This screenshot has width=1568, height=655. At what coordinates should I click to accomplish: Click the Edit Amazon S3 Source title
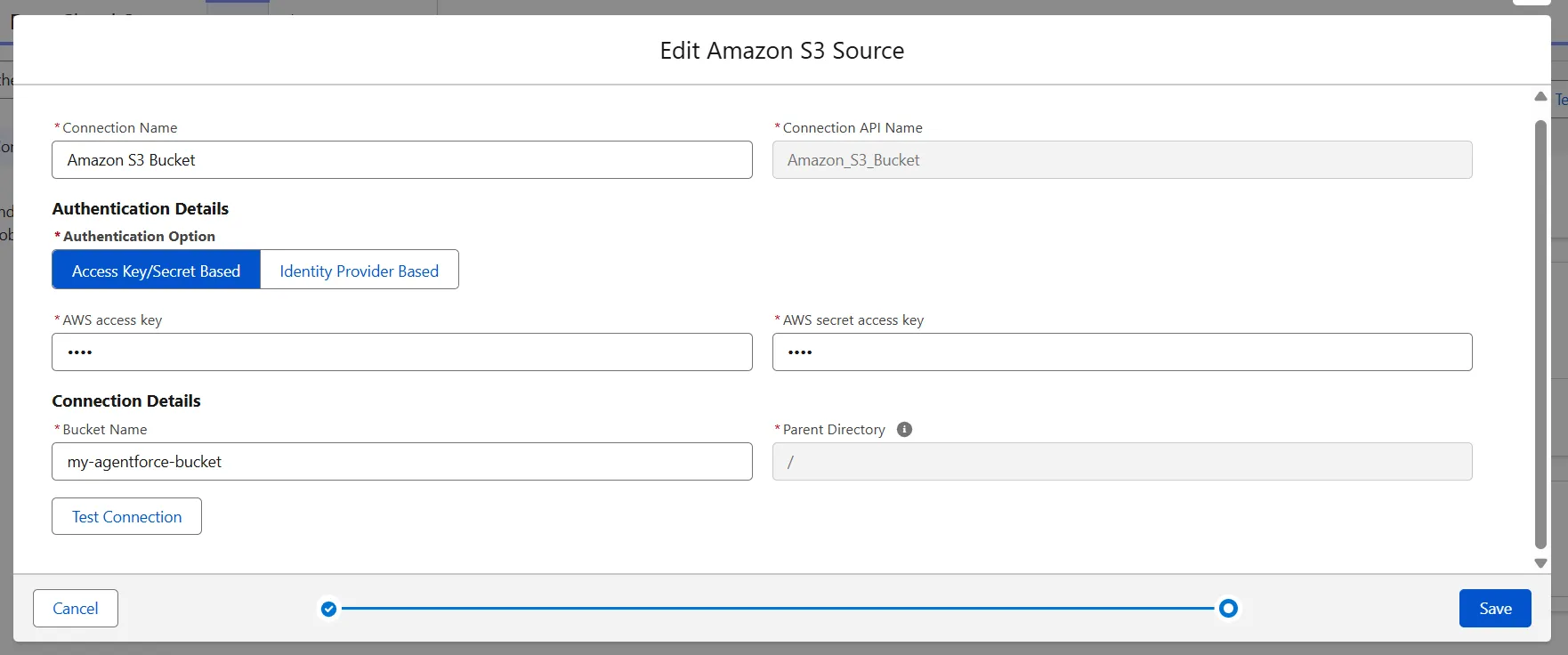click(x=781, y=51)
